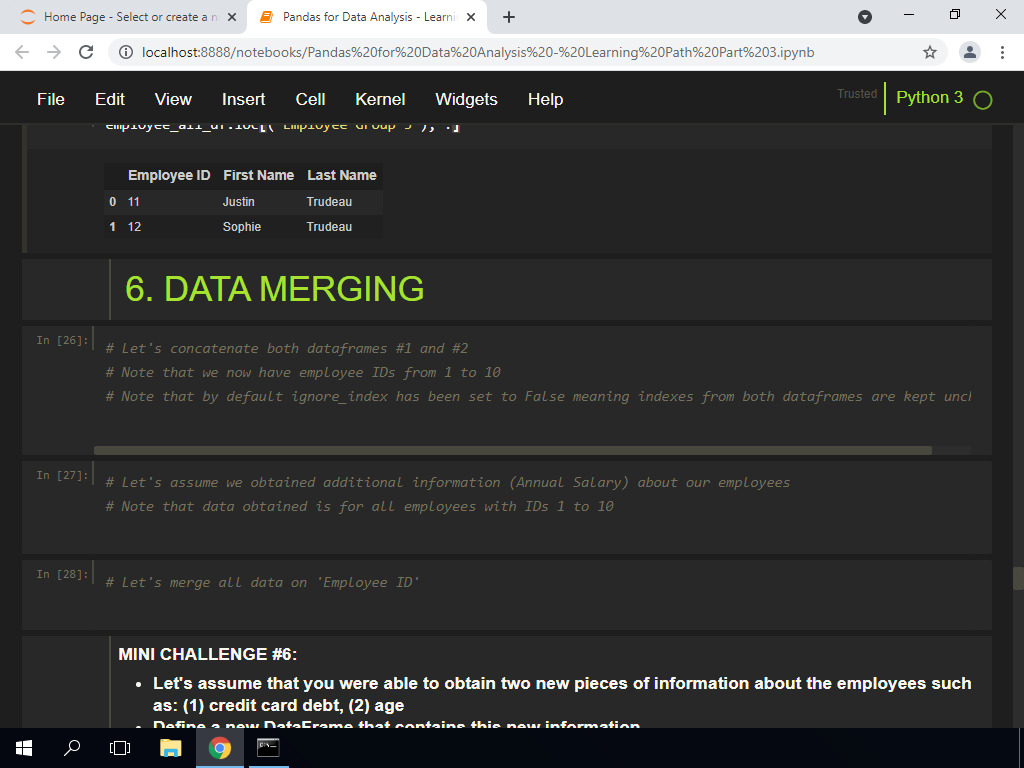Open Task View on the taskbar
The width and height of the screenshot is (1024, 768).
[x=120, y=748]
